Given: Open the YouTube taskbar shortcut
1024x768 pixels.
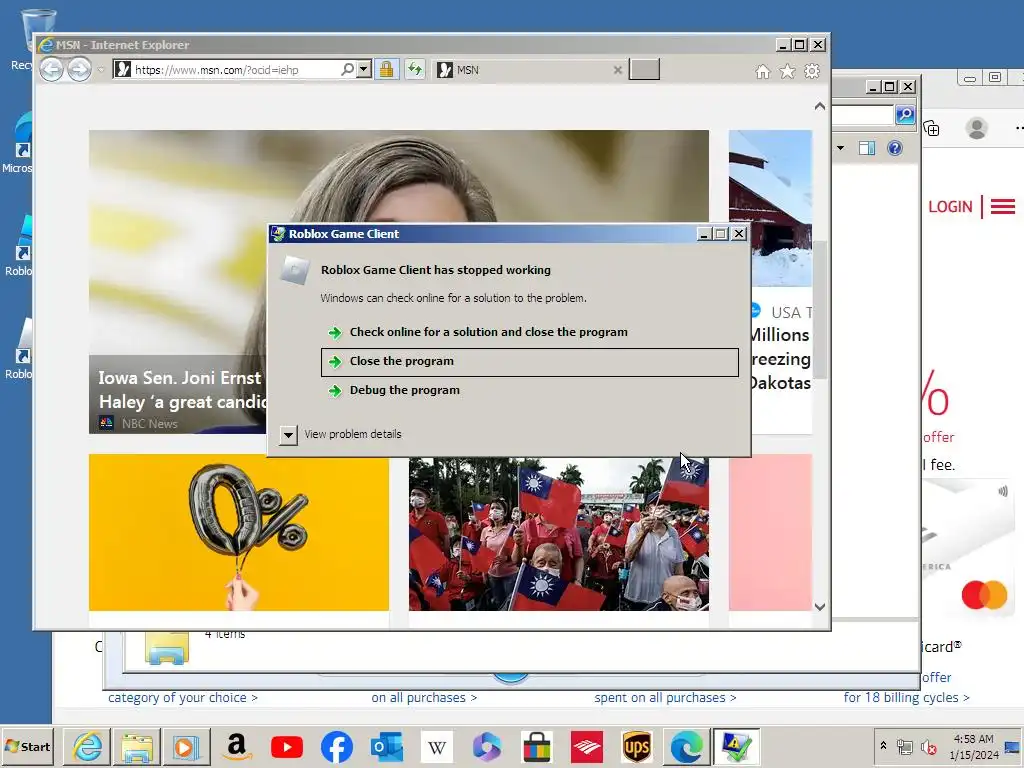Looking at the screenshot, I should tap(287, 746).
